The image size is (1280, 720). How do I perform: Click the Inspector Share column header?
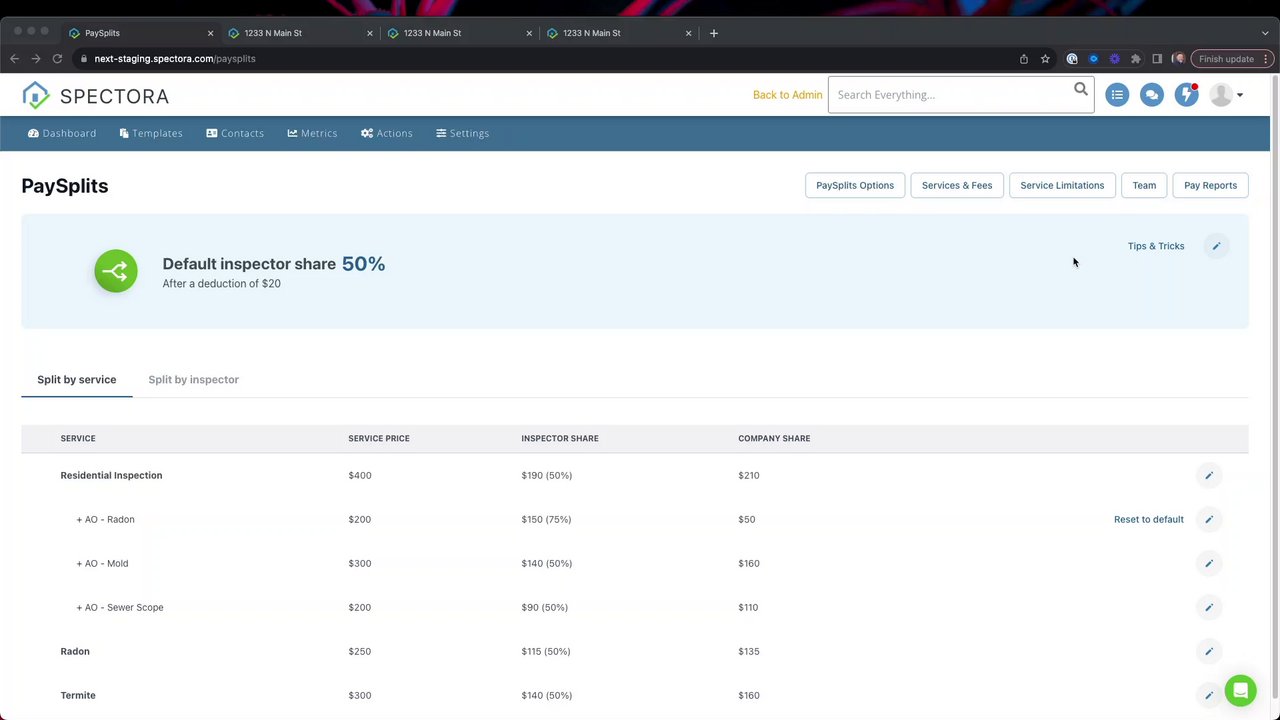point(560,439)
